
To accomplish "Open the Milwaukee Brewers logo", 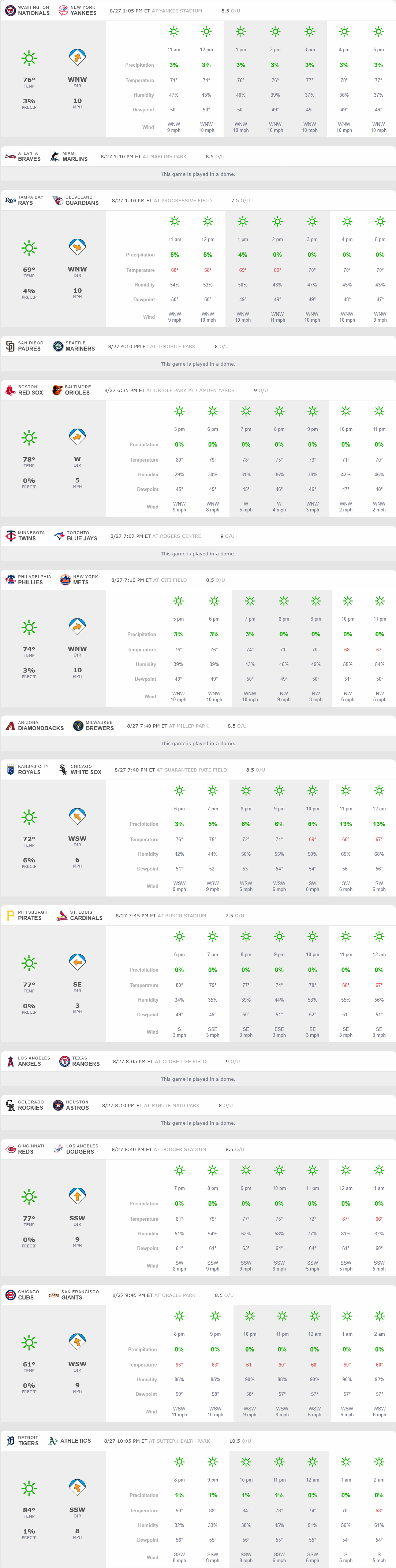I will click(x=78, y=726).
